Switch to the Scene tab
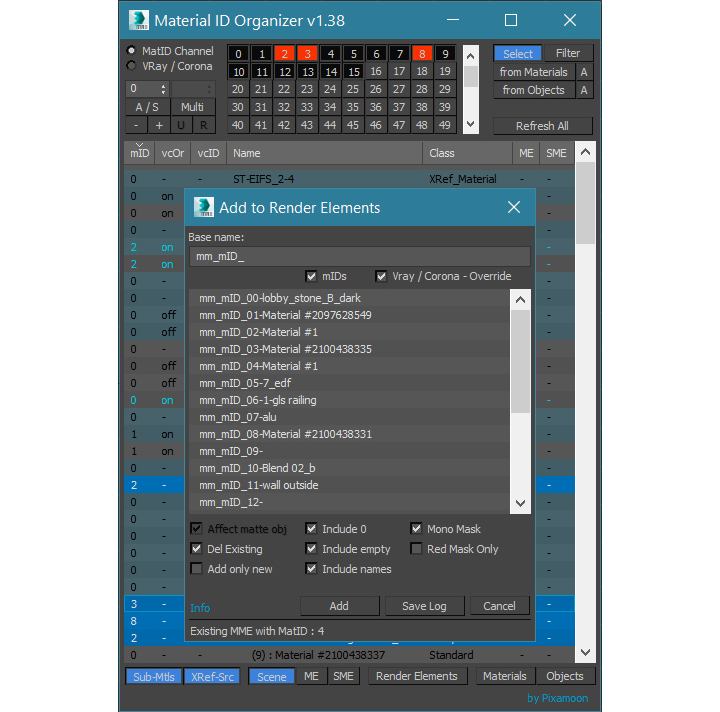Image resolution: width=720 pixels, height=712 pixels. [272, 677]
